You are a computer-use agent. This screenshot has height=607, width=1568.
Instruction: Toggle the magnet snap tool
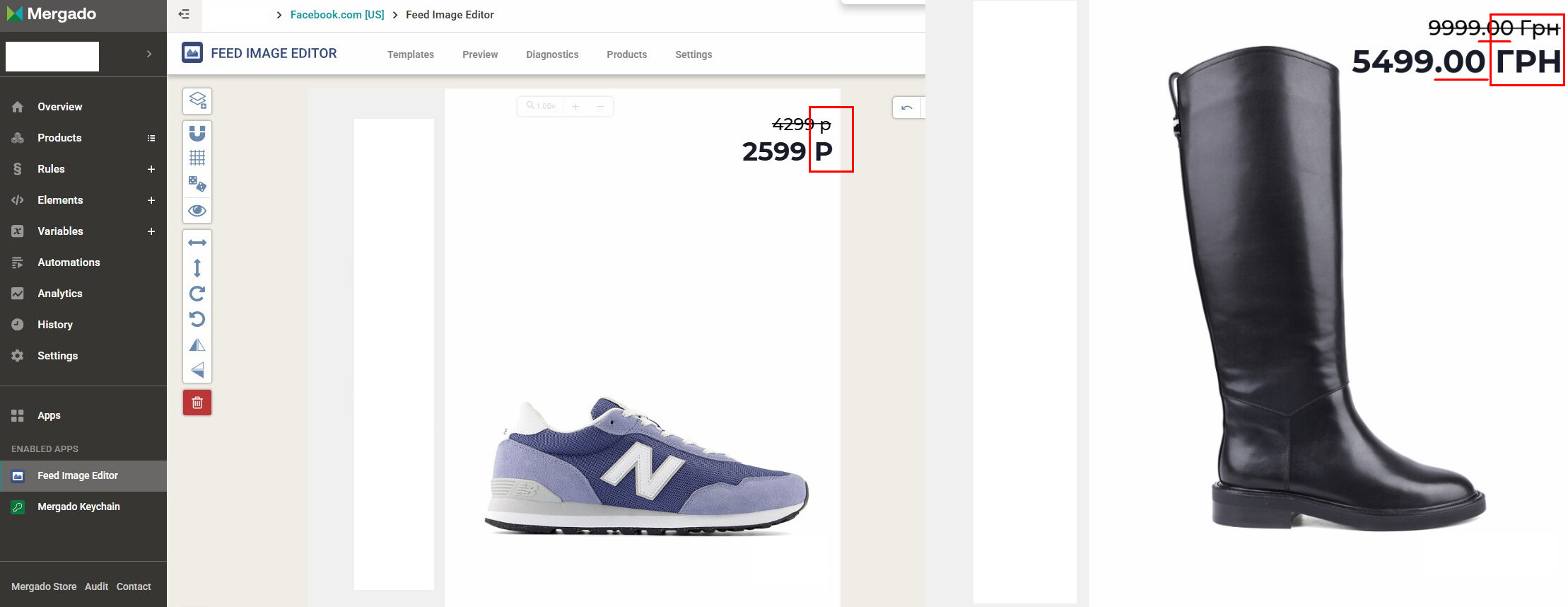click(x=197, y=133)
